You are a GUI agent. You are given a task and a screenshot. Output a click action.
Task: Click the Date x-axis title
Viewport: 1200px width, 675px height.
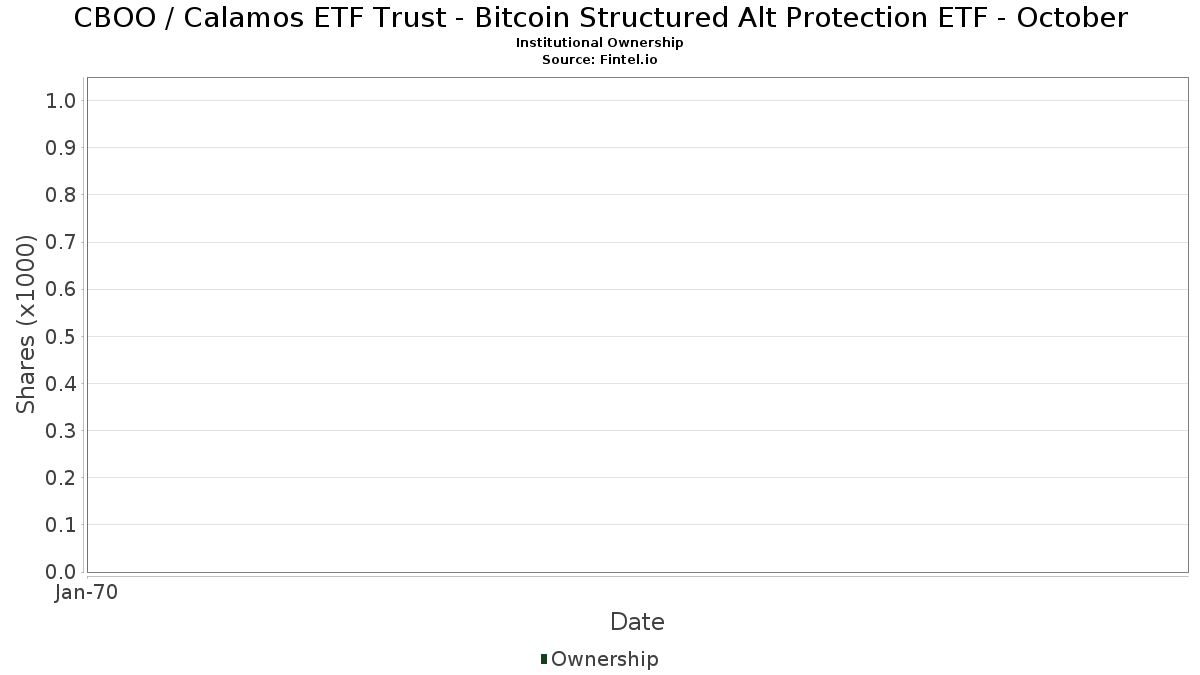pyautogui.click(x=637, y=622)
